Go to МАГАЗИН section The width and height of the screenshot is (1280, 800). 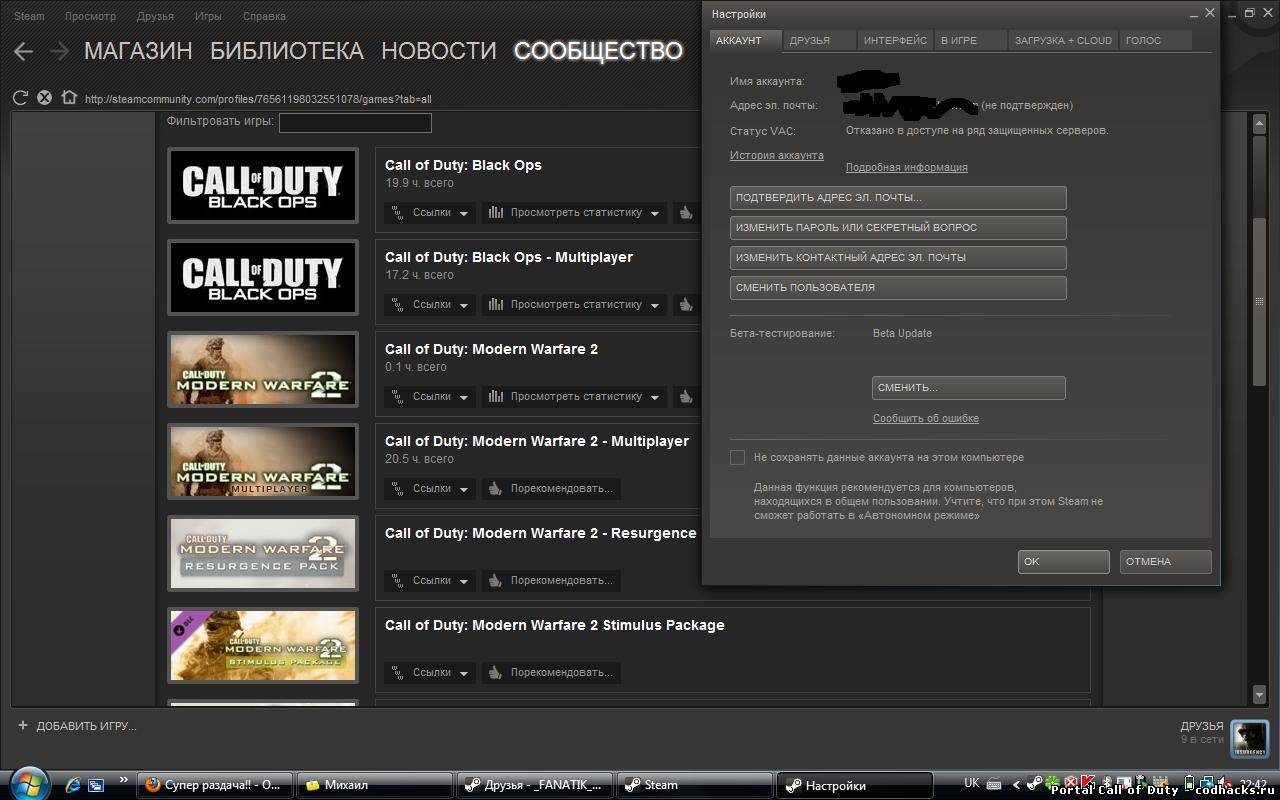tap(138, 51)
